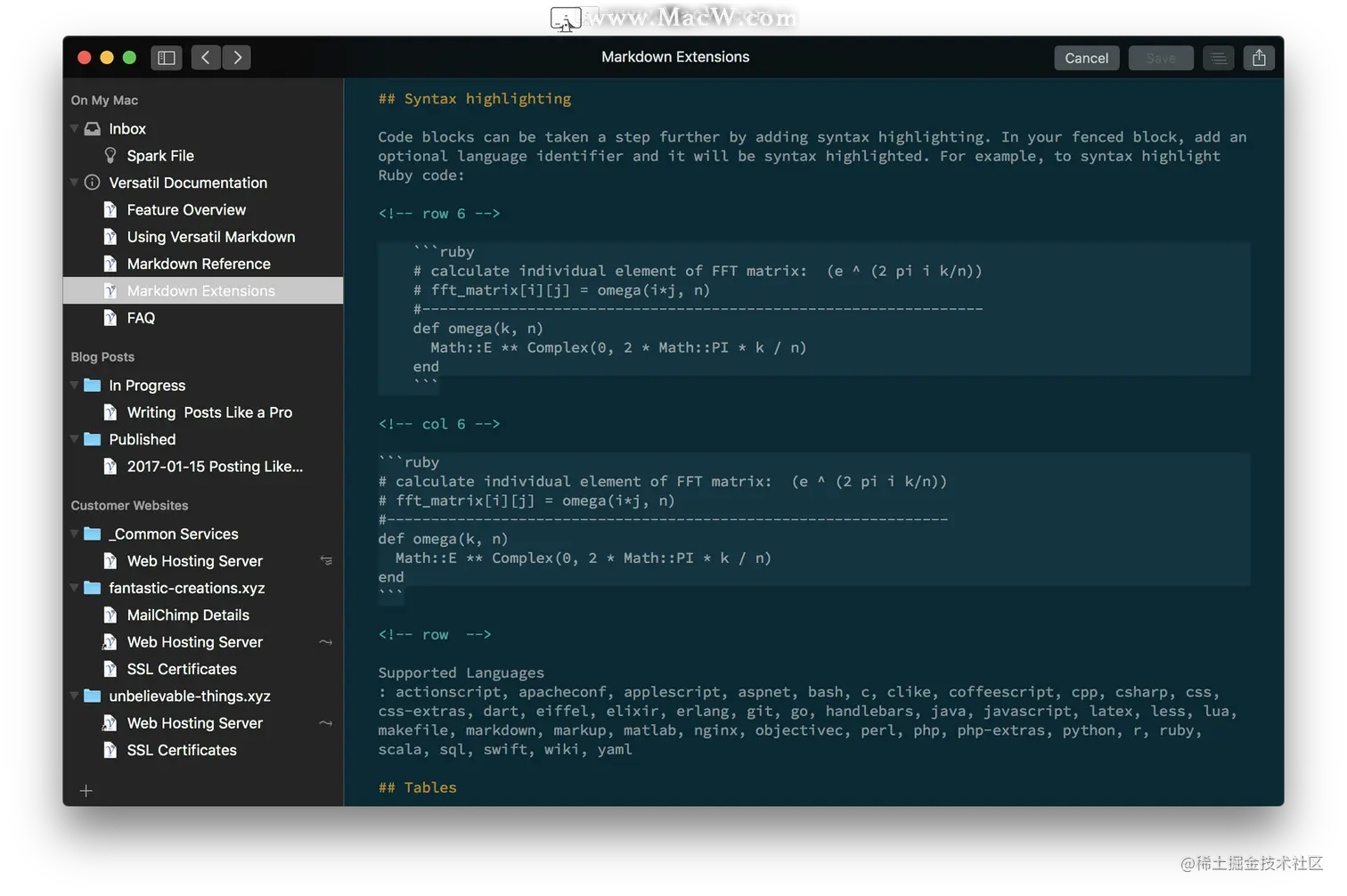This screenshot has height=896, width=1347.
Task: Click the Cancel button
Action: tap(1086, 58)
